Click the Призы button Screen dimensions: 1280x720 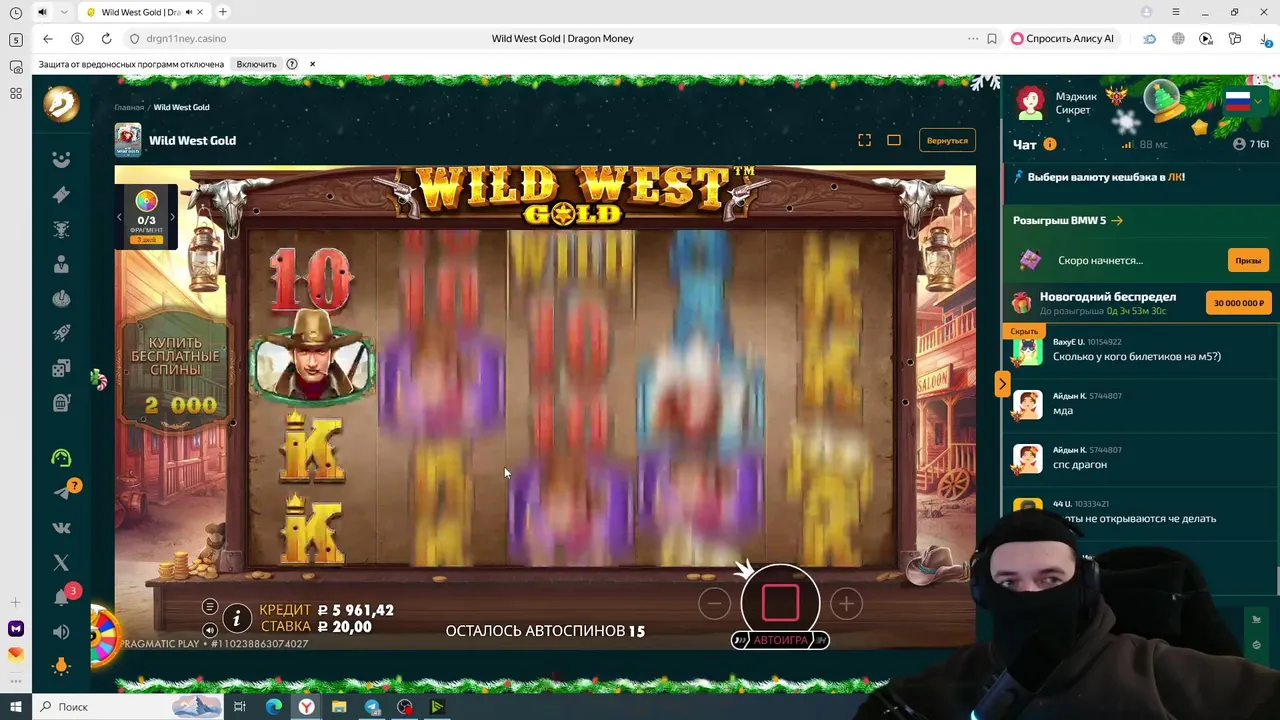pyautogui.click(x=1248, y=260)
